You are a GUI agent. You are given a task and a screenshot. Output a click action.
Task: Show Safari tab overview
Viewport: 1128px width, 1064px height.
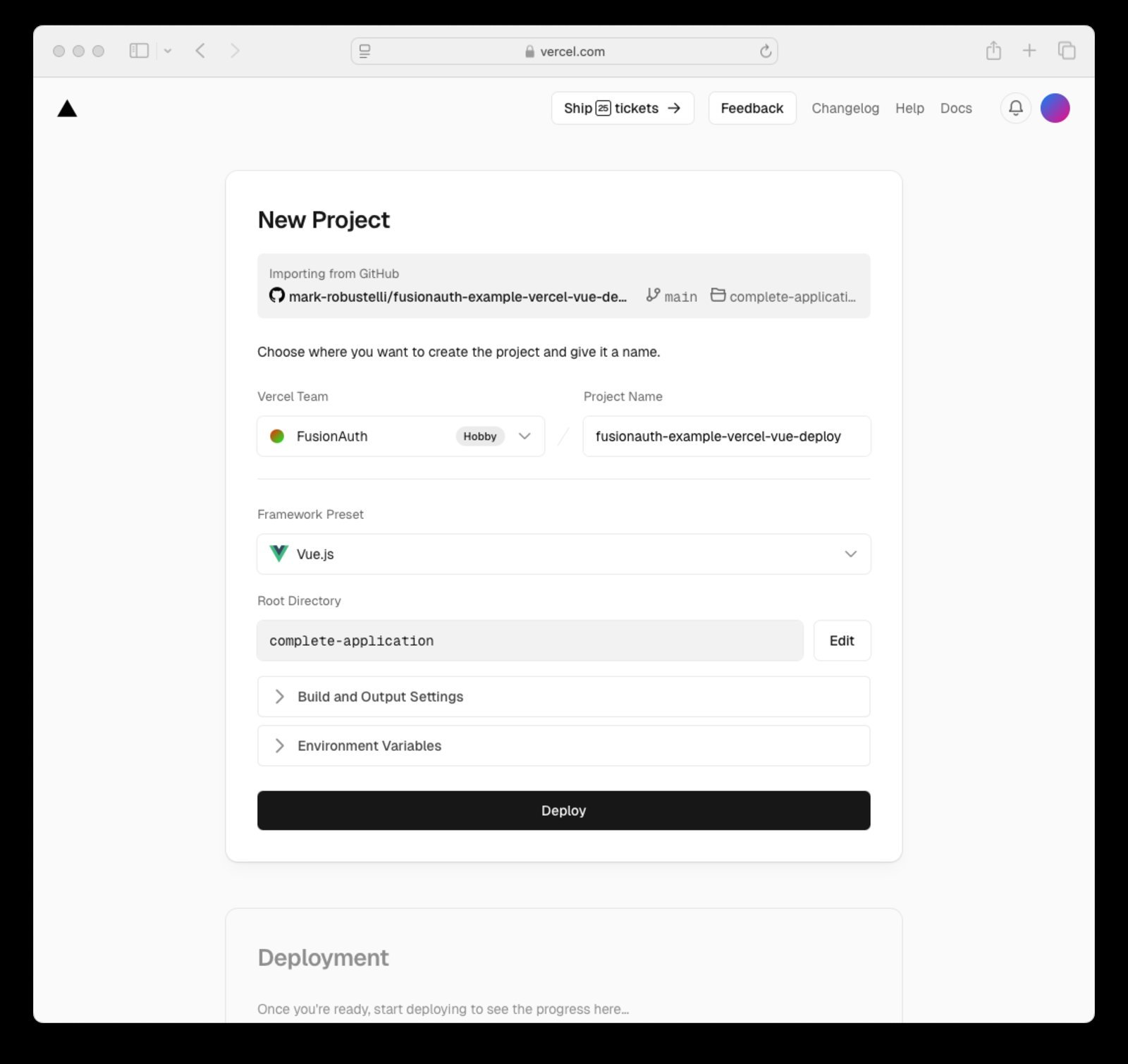click(1067, 51)
